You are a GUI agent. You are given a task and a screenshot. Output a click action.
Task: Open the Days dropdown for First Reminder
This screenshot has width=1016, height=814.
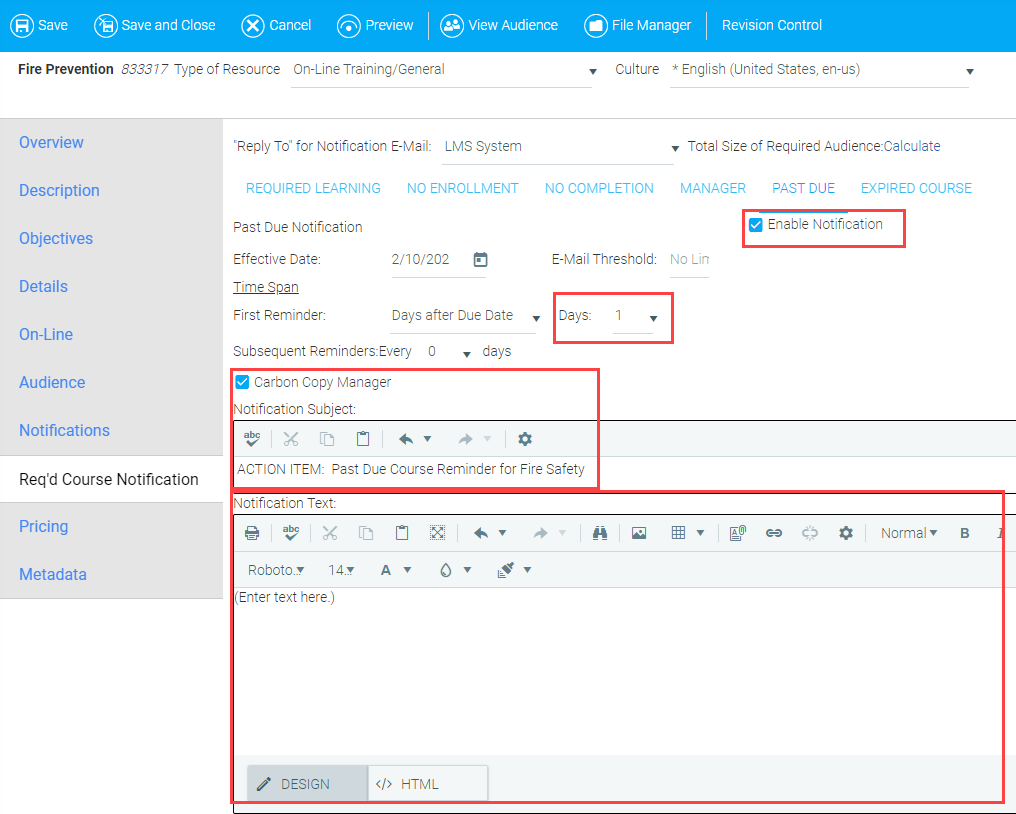coord(653,318)
